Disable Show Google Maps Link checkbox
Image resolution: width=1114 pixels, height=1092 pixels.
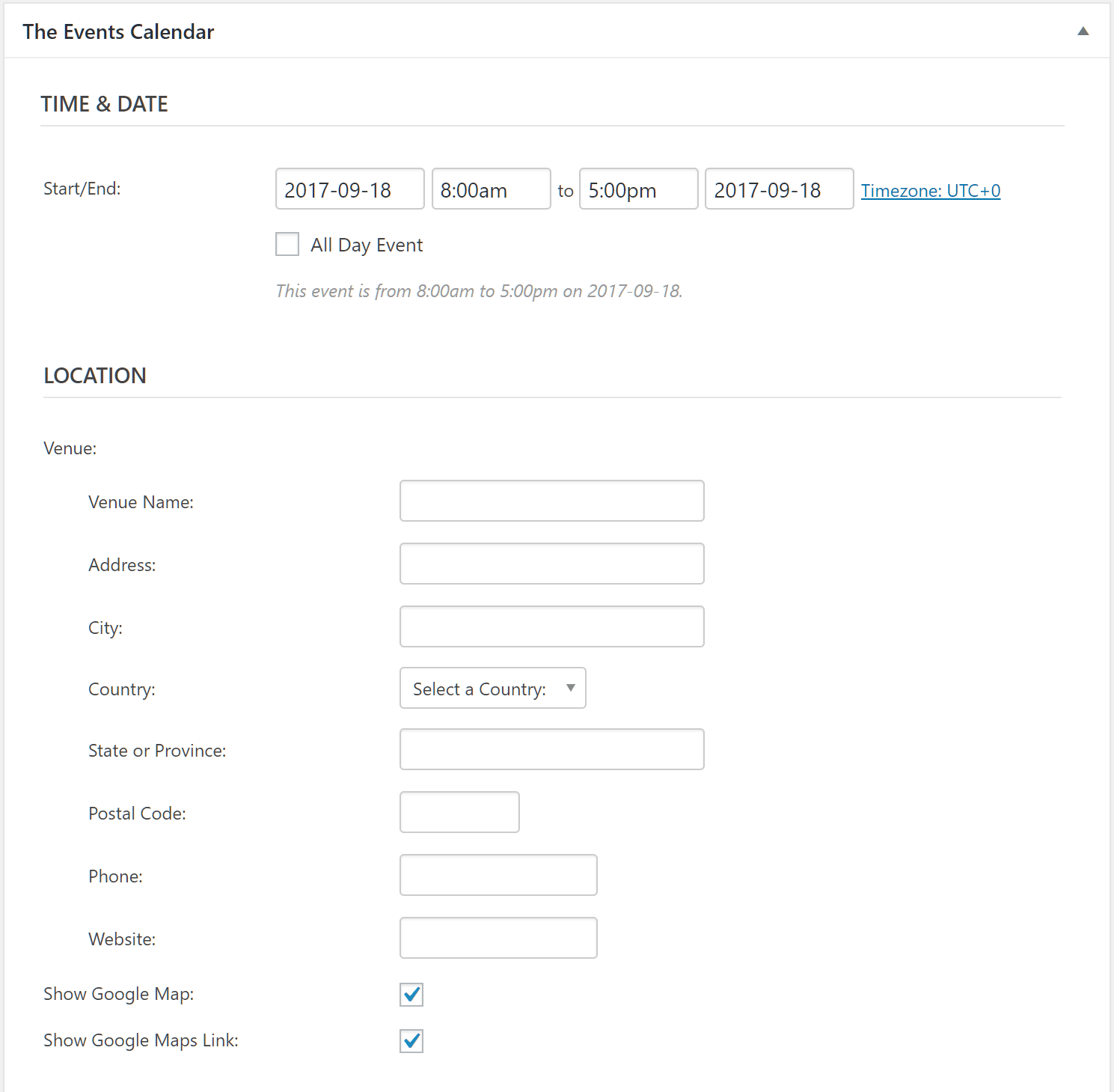pos(411,1041)
